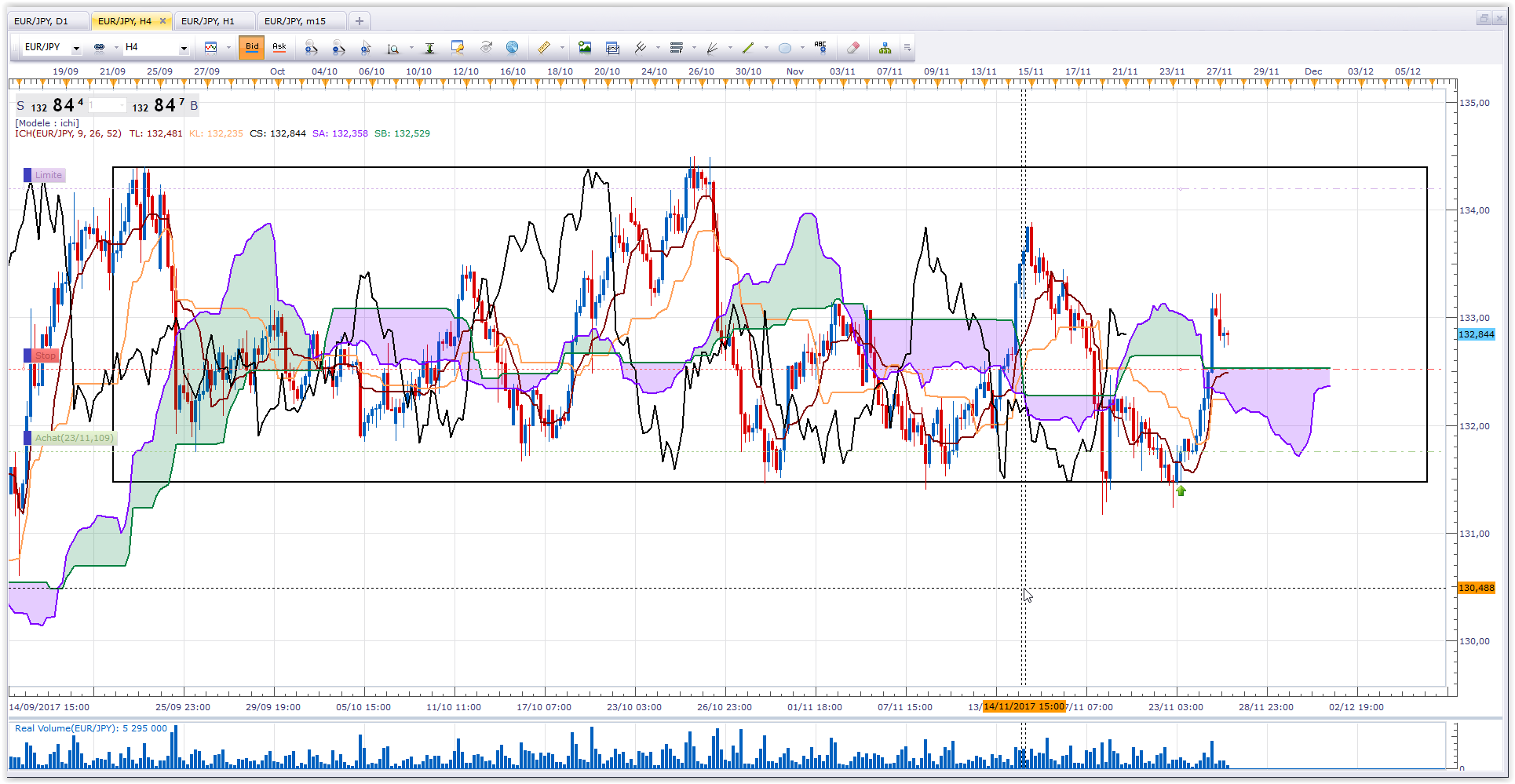Expand the trend line options arrow

click(766, 48)
